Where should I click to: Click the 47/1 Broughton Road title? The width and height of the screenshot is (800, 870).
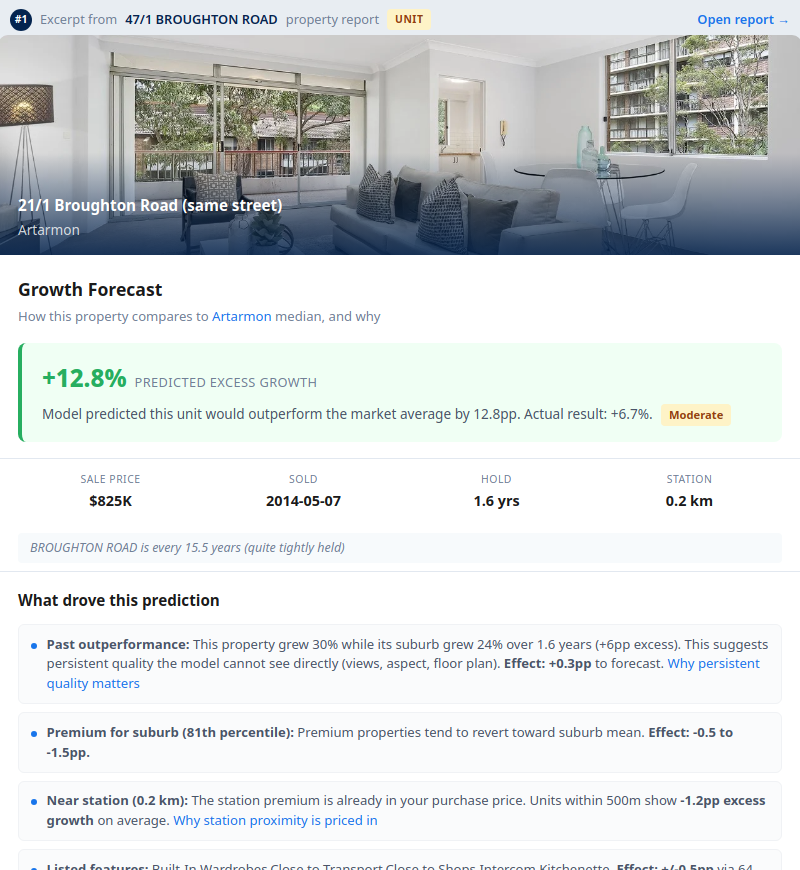[201, 20]
